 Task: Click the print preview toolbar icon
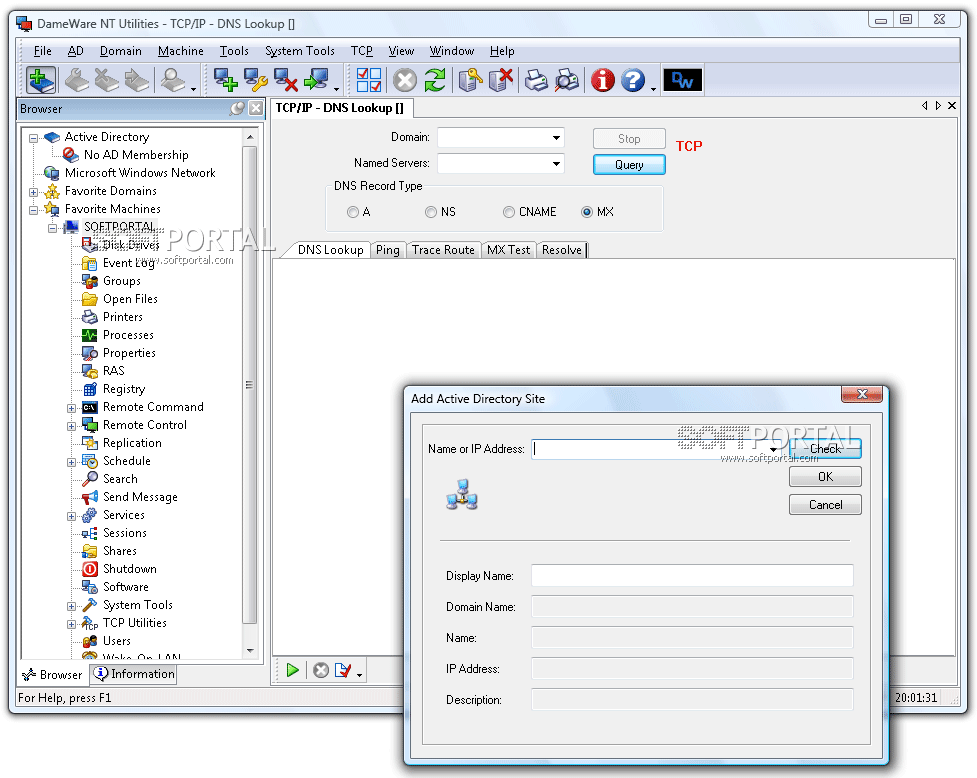pos(566,80)
